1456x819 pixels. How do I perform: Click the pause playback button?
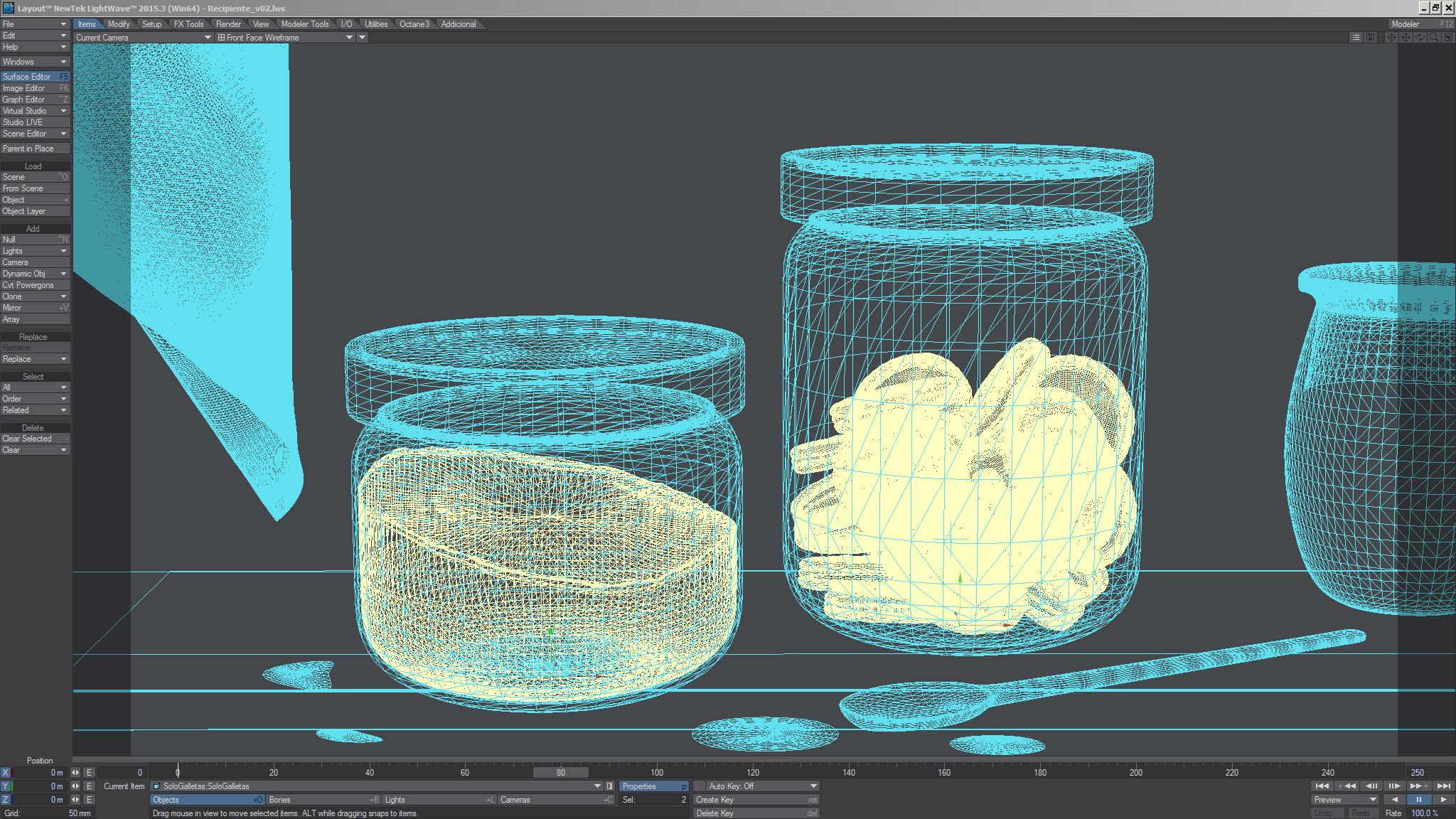tap(1419, 800)
